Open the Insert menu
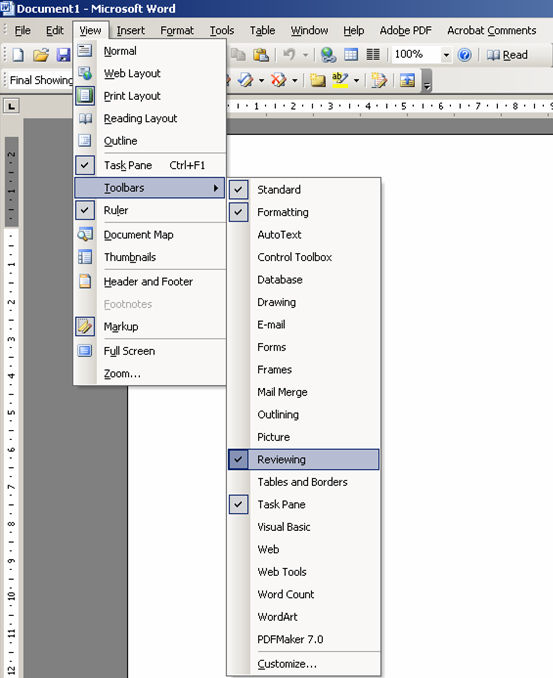Viewport: 553px width, 678px height. [131, 31]
